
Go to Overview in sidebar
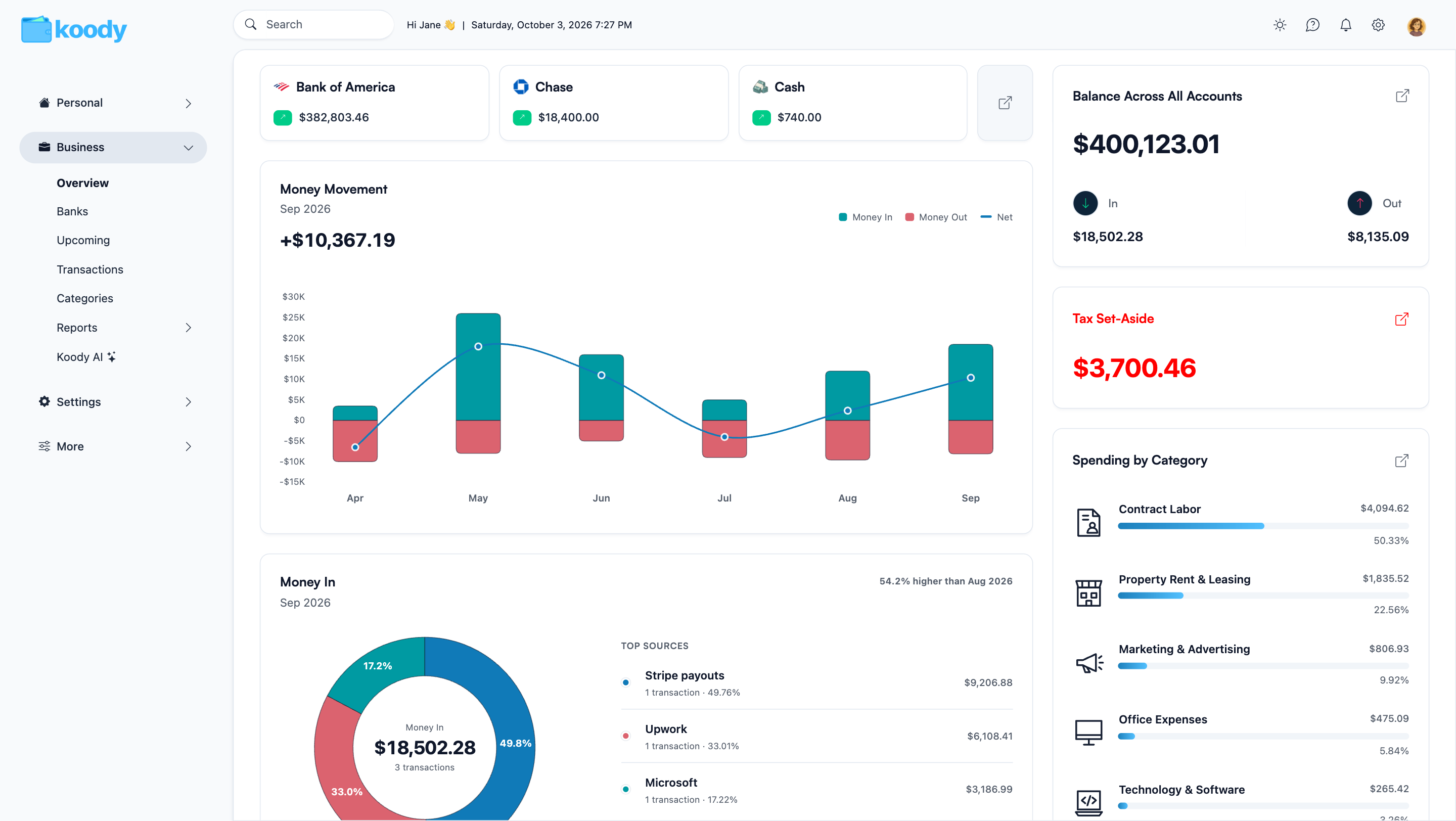pos(82,183)
